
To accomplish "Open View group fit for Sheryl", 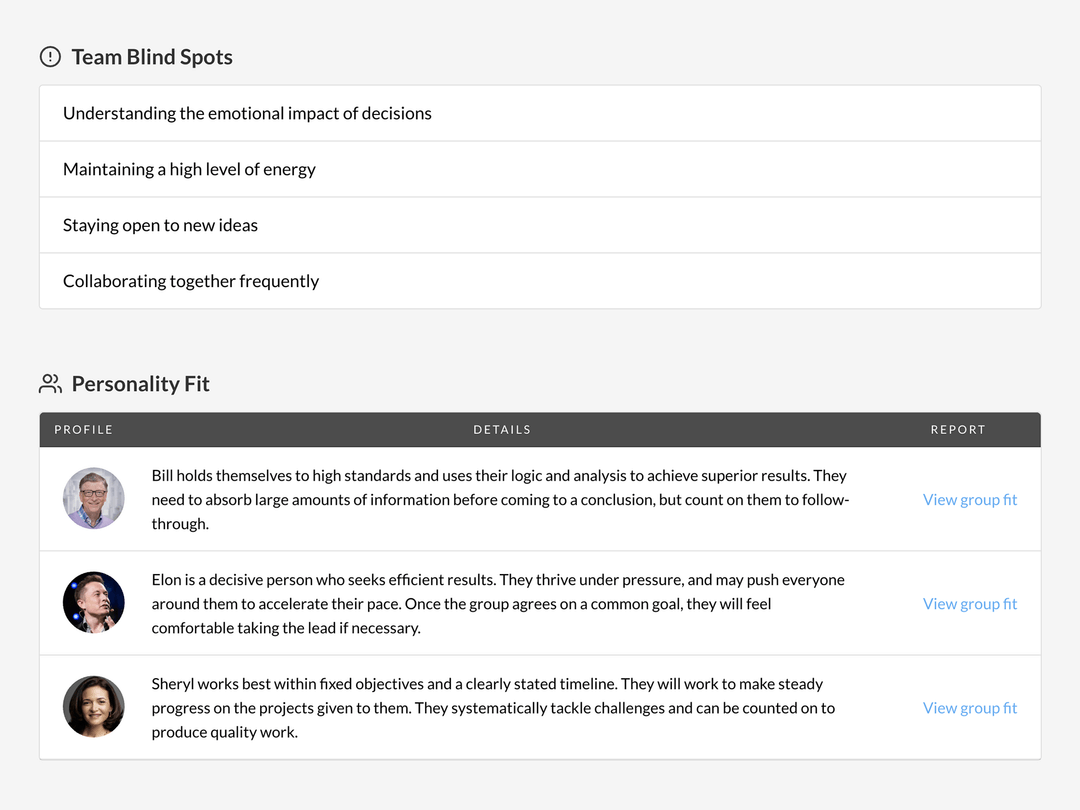I will point(969,708).
